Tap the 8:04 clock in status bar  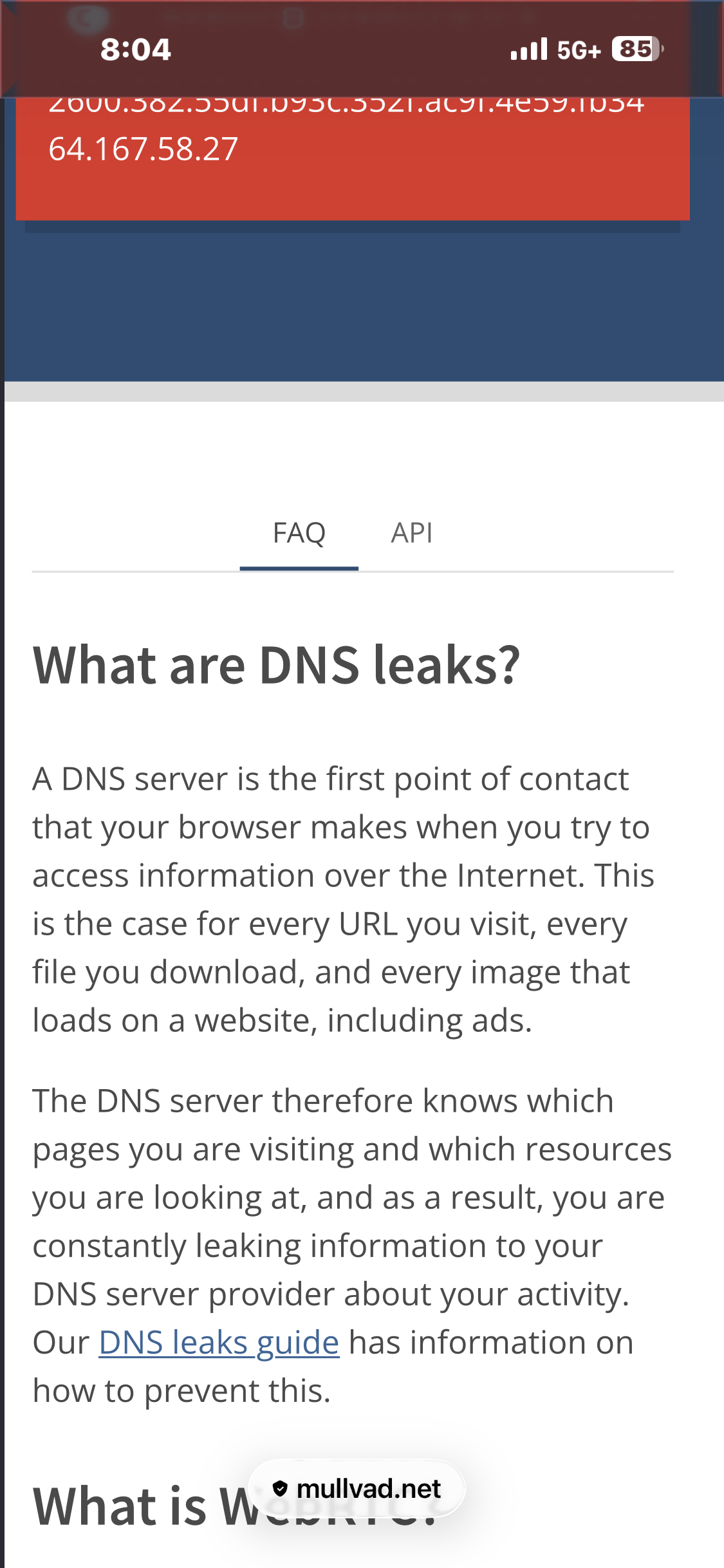point(136,50)
